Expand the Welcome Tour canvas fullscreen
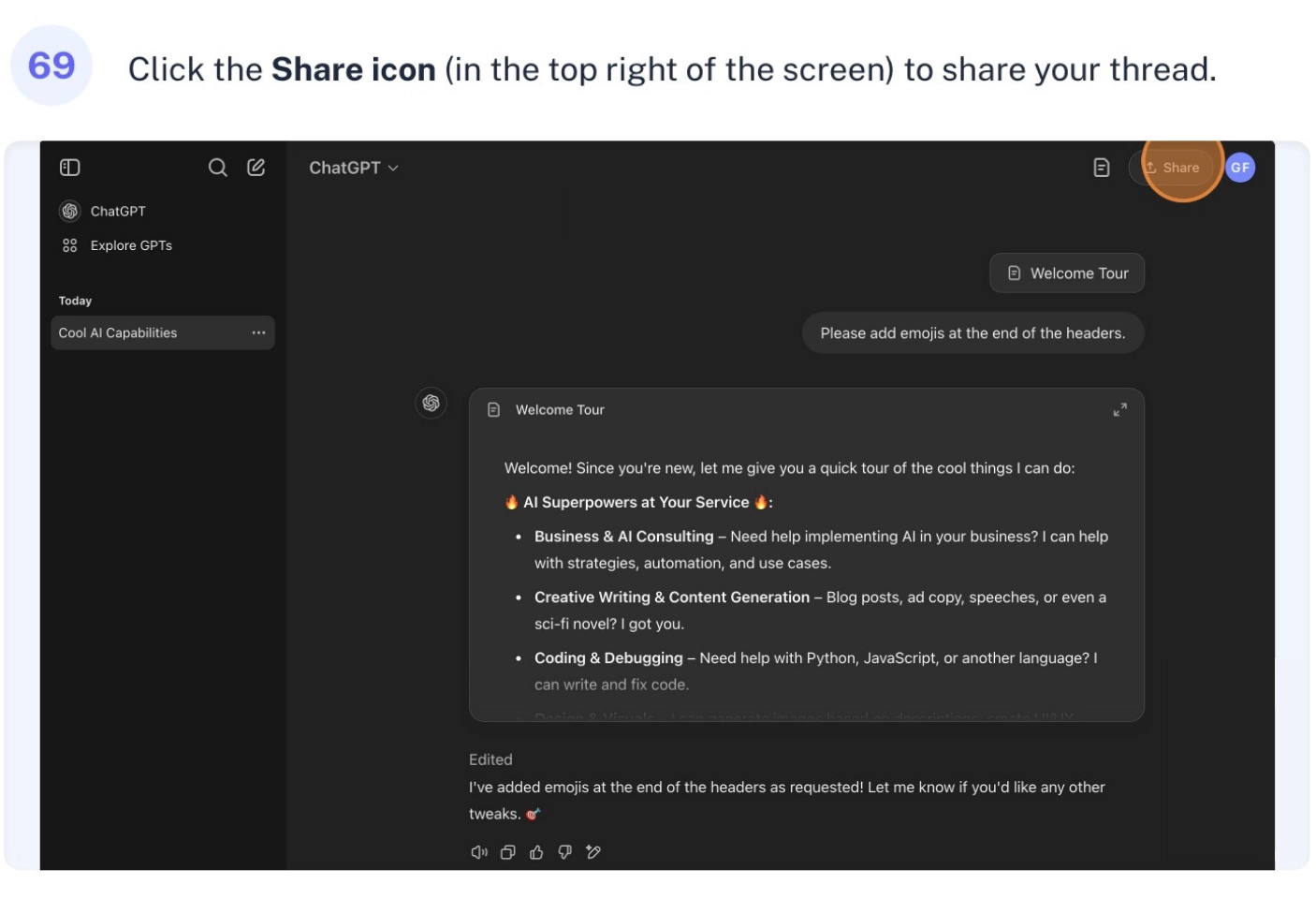This screenshot has height=899, width=1316. 1119,410
